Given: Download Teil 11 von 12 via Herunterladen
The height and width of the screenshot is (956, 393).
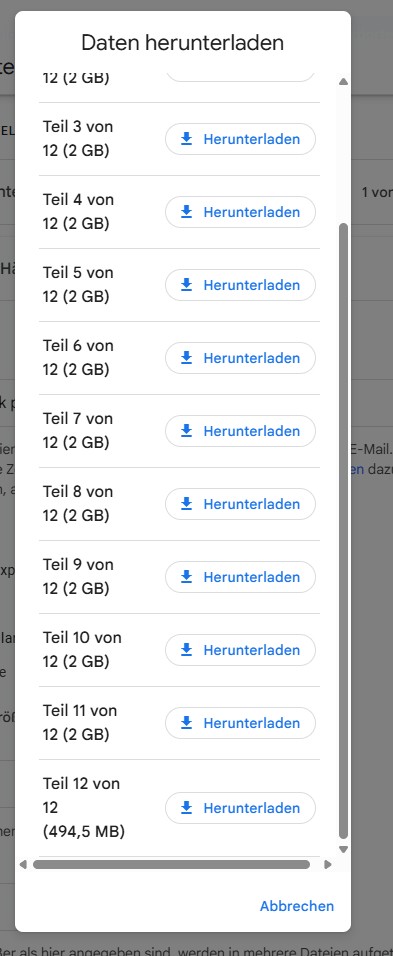Looking at the screenshot, I should click(x=240, y=723).
